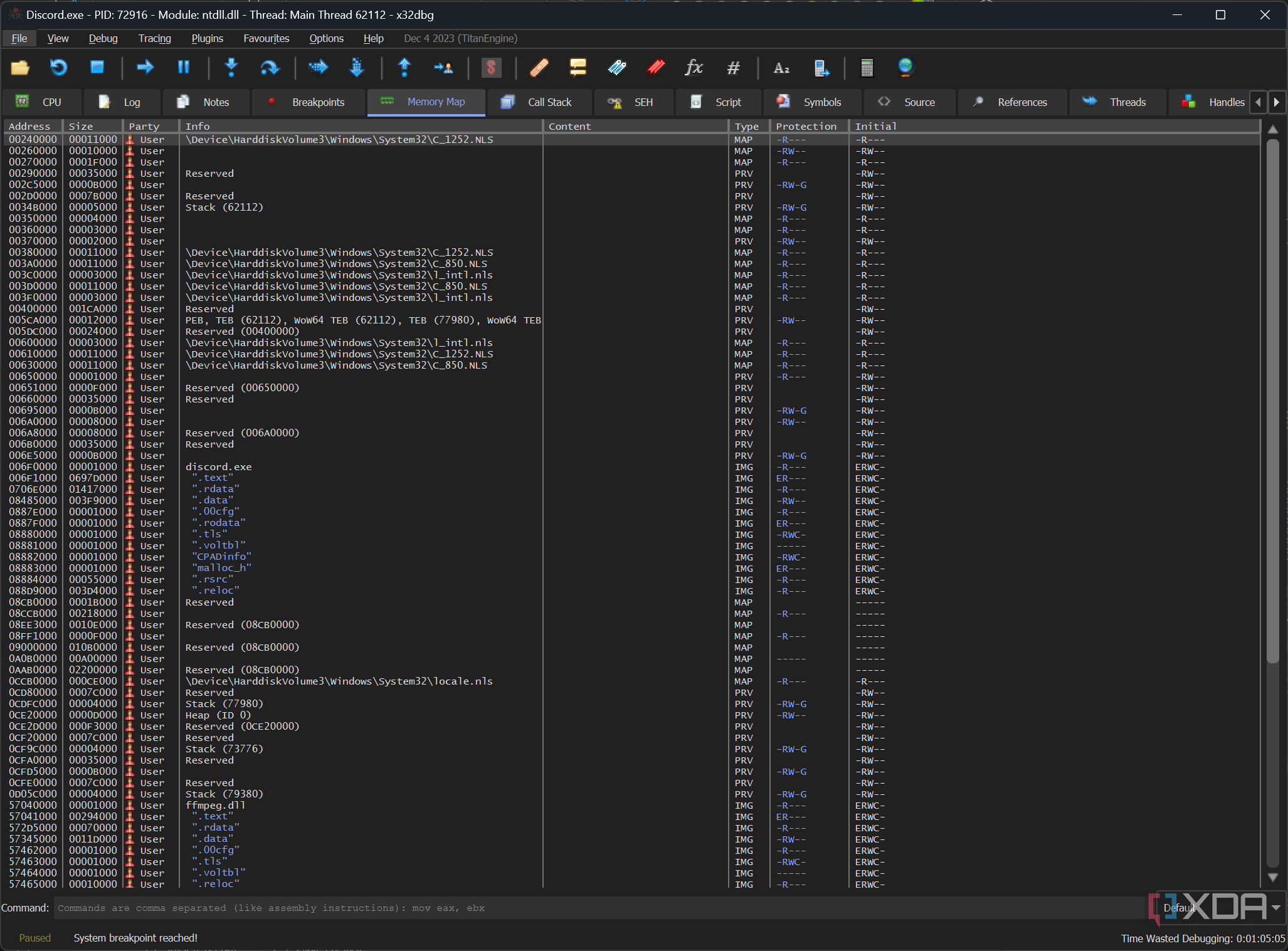1288x951 pixels.
Task: Click the Run to user code icon
Action: click(x=443, y=67)
